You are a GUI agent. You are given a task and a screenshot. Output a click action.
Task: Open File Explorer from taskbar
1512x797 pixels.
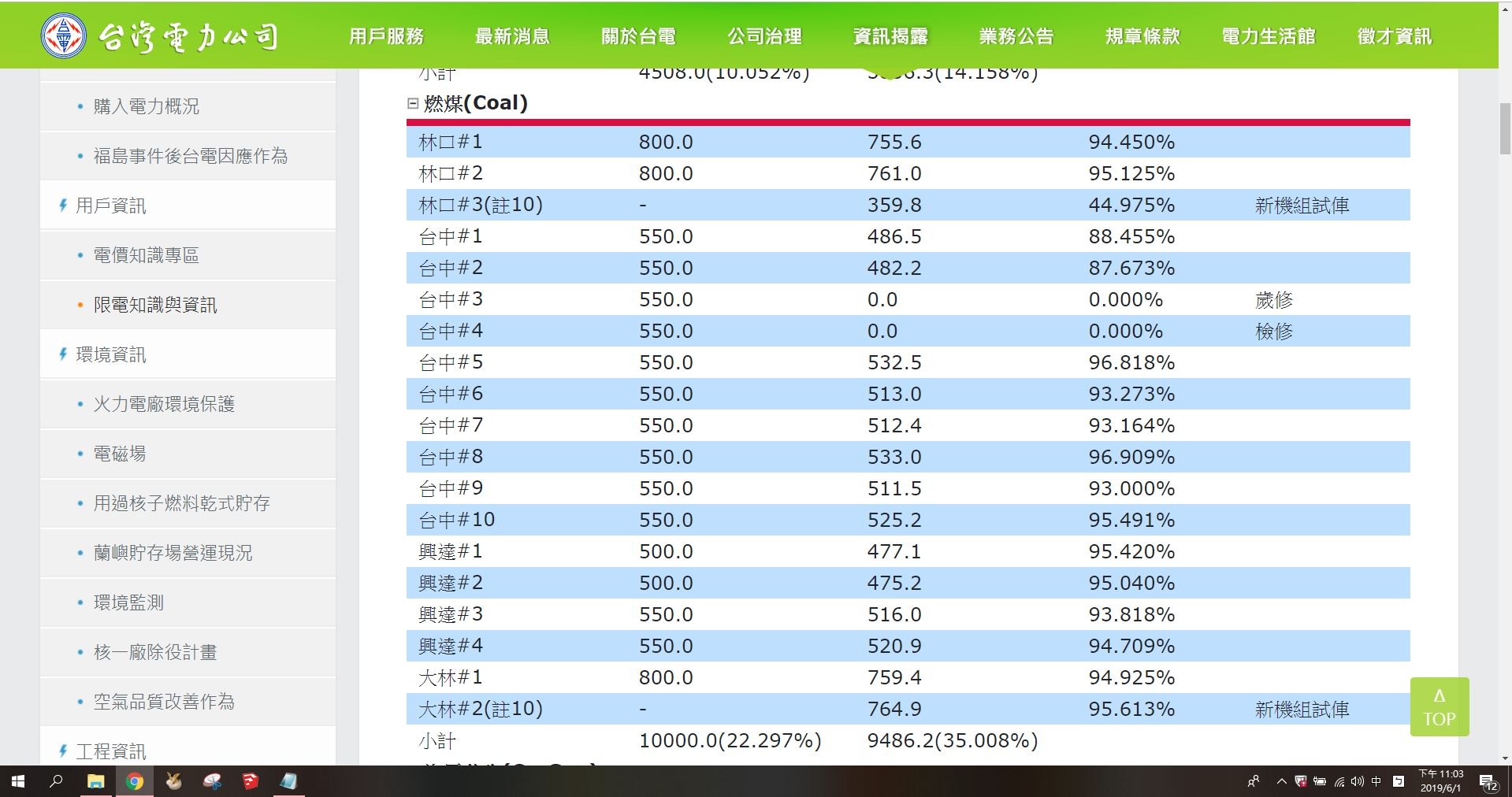coord(95,781)
